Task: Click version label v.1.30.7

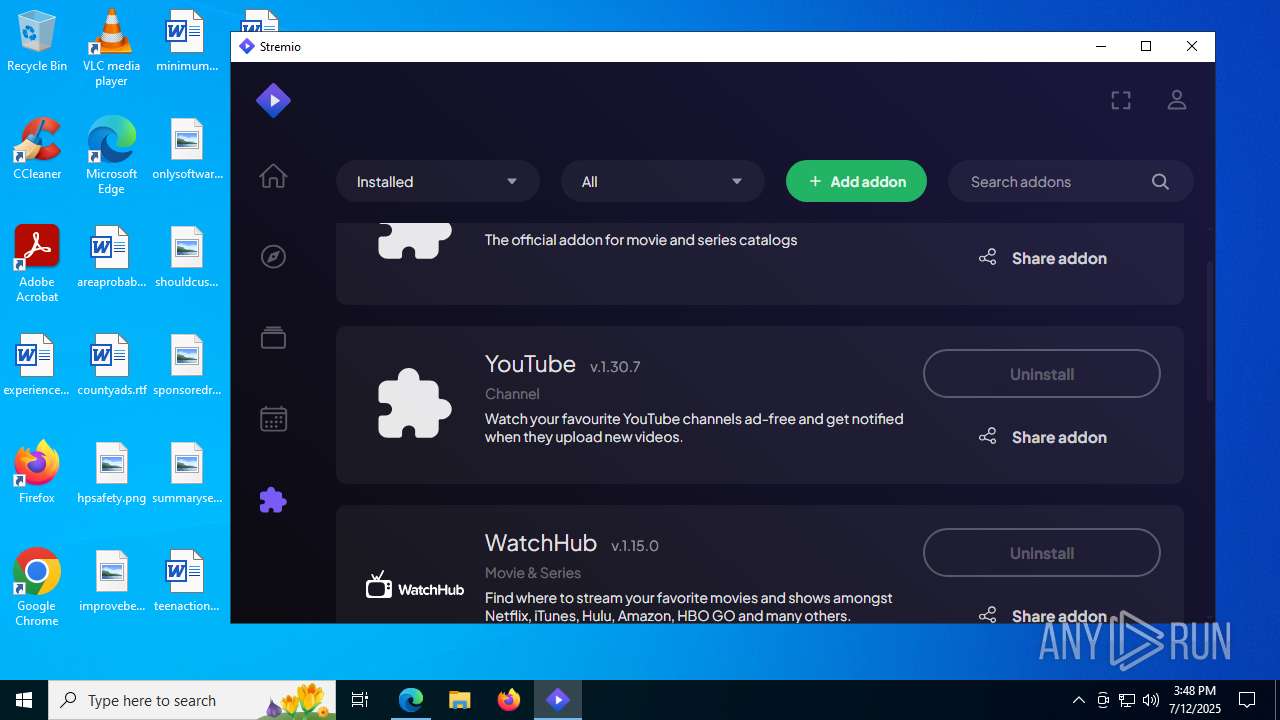Action: tap(615, 367)
